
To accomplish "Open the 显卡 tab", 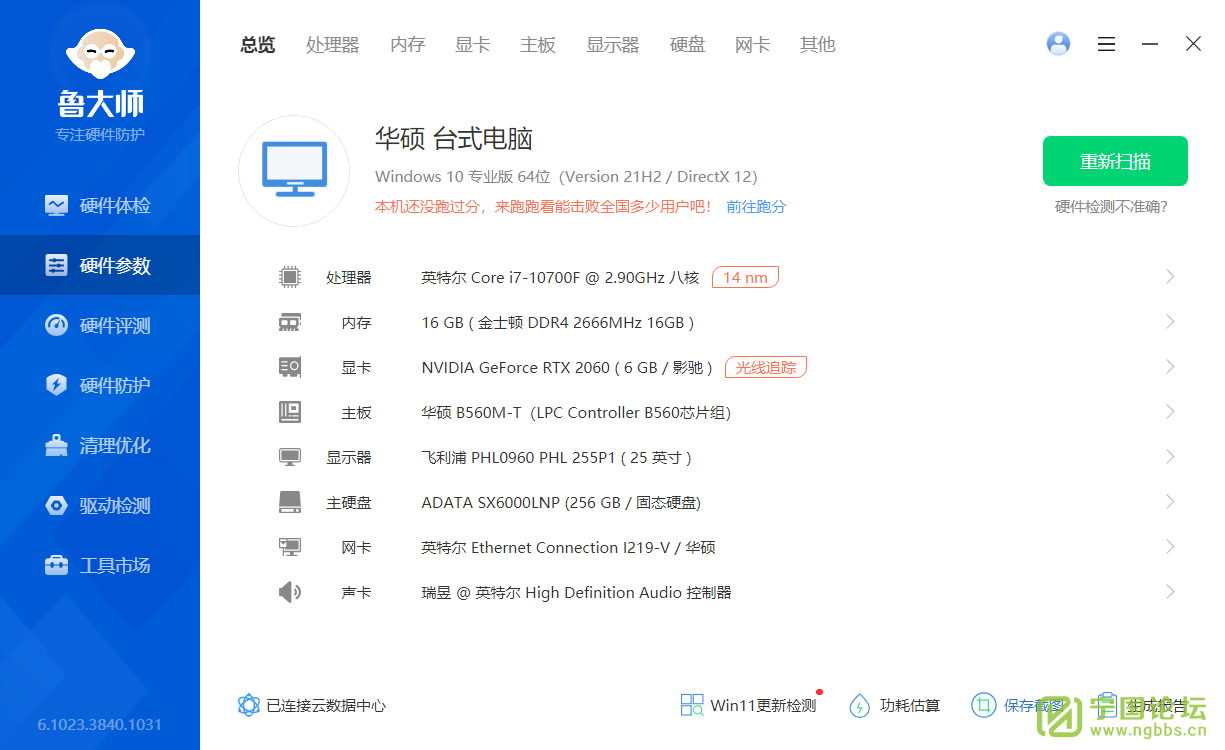I will [472, 45].
